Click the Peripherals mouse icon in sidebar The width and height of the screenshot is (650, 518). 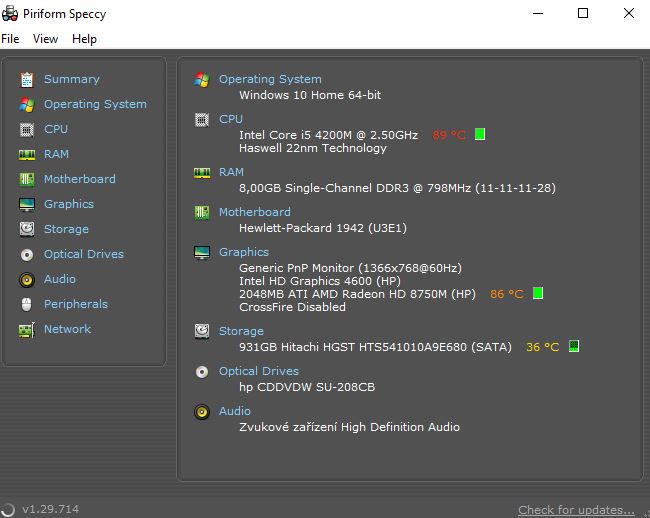(x=27, y=304)
